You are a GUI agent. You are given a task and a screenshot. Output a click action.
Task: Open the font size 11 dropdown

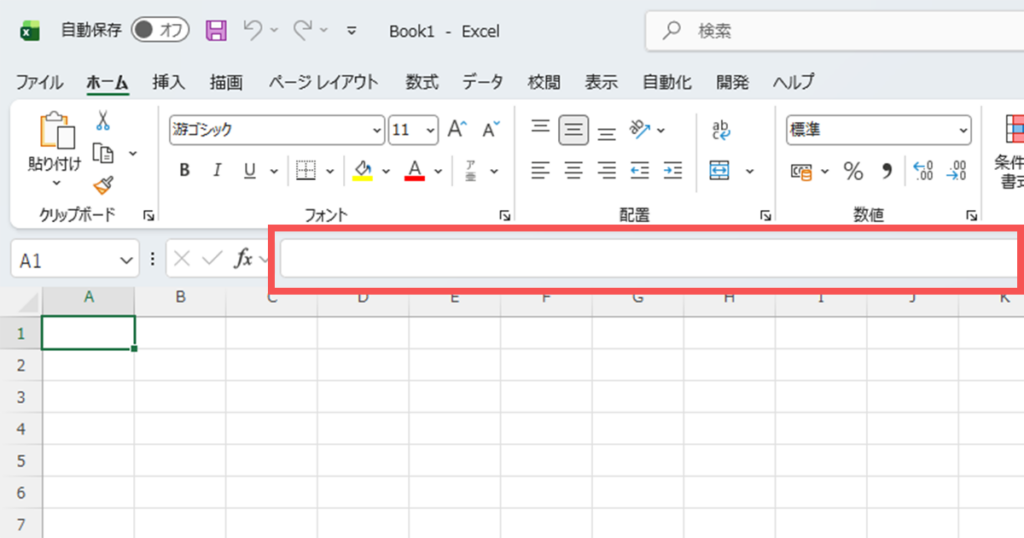click(430, 131)
